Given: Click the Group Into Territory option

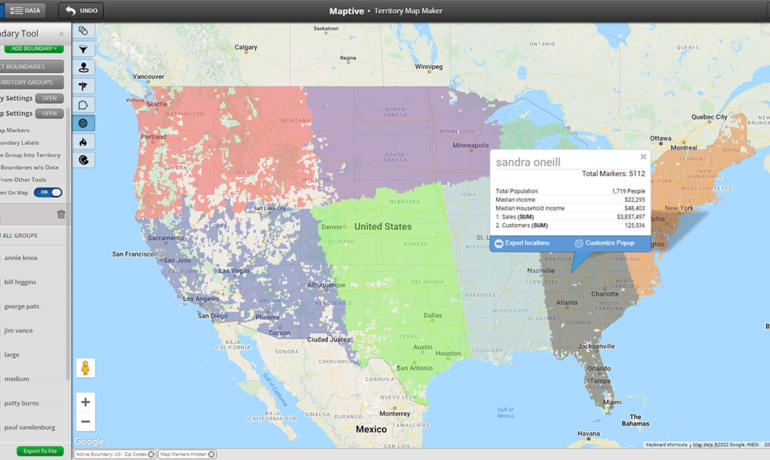Looking at the screenshot, I should [30, 155].
